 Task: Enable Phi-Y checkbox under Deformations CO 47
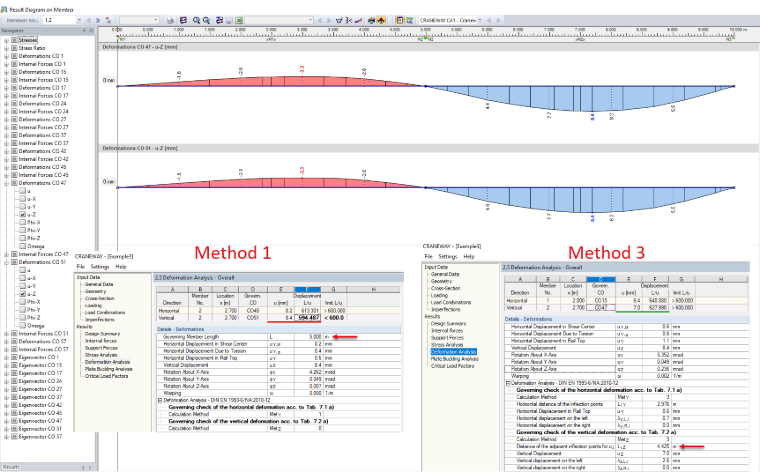click(22, 230)
